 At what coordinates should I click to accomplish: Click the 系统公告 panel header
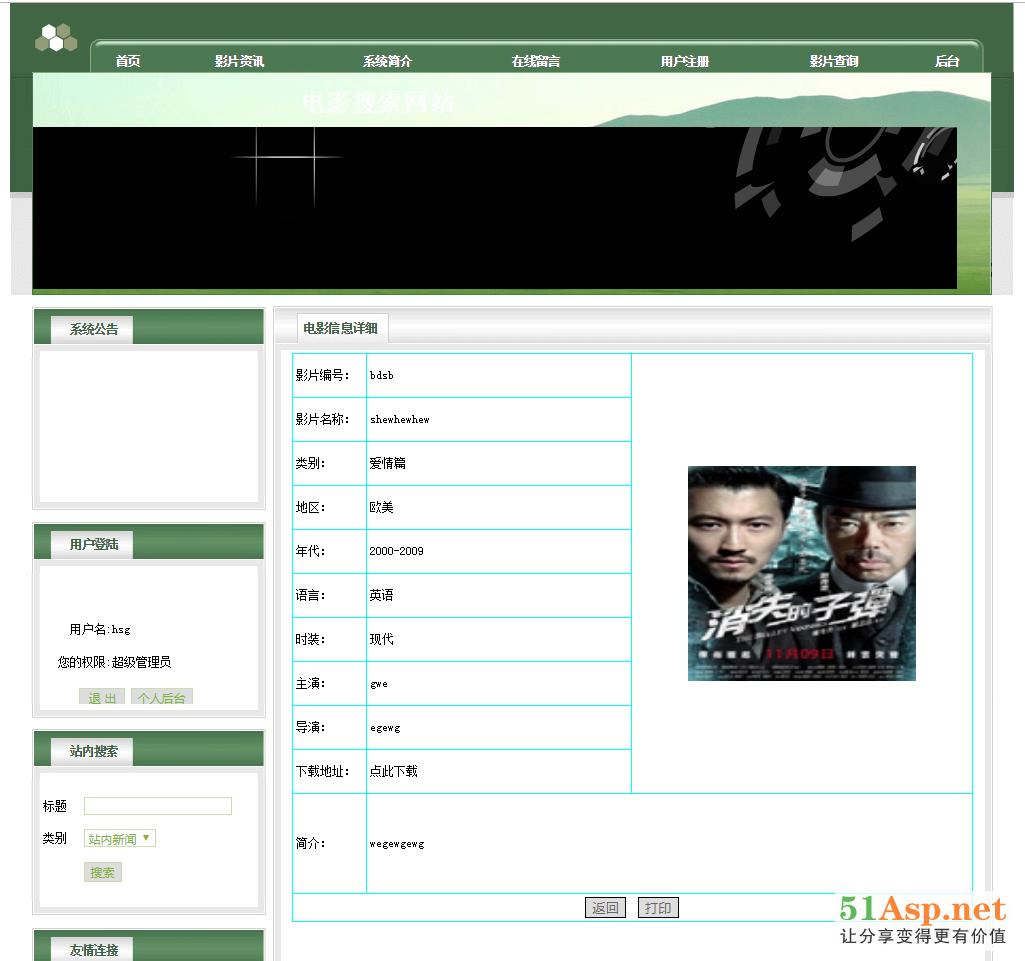(x=94, y=329)
